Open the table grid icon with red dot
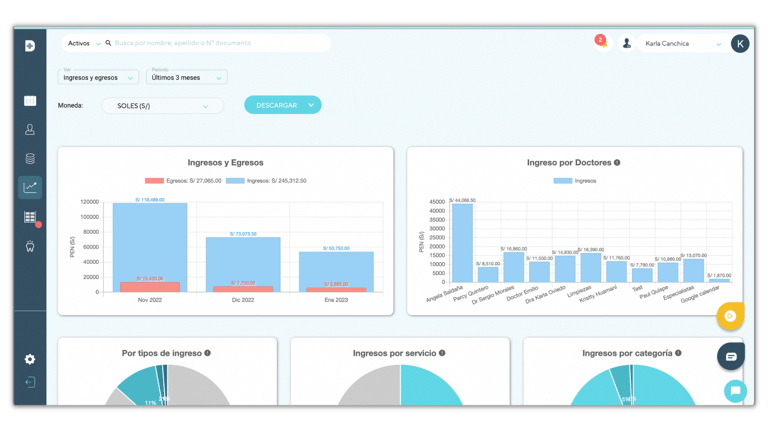Image resolution: width=768 pixels, height=432 pixels. (x=30, y=217)
